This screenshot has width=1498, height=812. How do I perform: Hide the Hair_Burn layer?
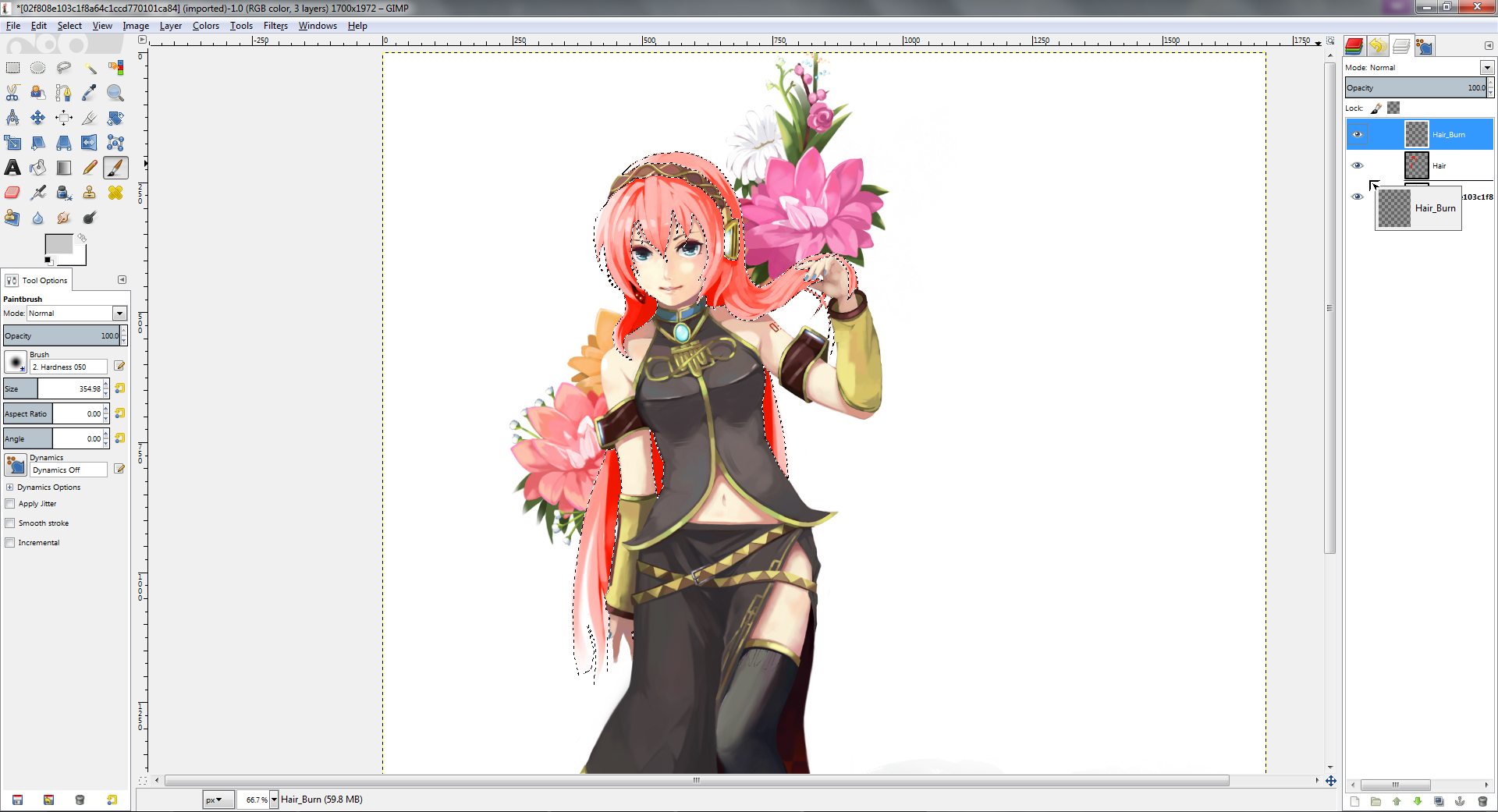(x=1358, y=134)
